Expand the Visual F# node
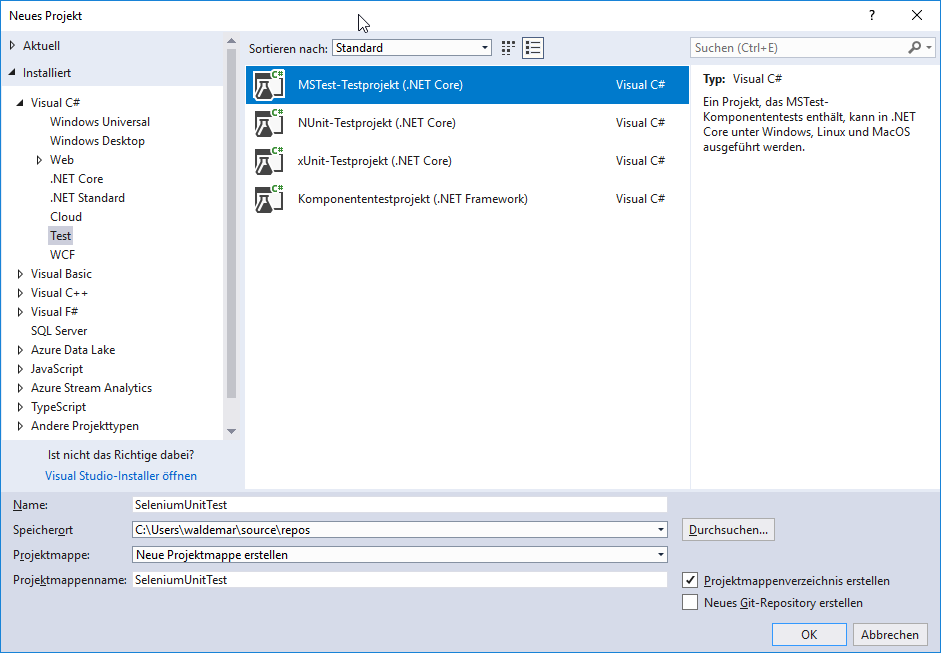The width and height of the screenshot is (941, 653). tap(20, 312)
